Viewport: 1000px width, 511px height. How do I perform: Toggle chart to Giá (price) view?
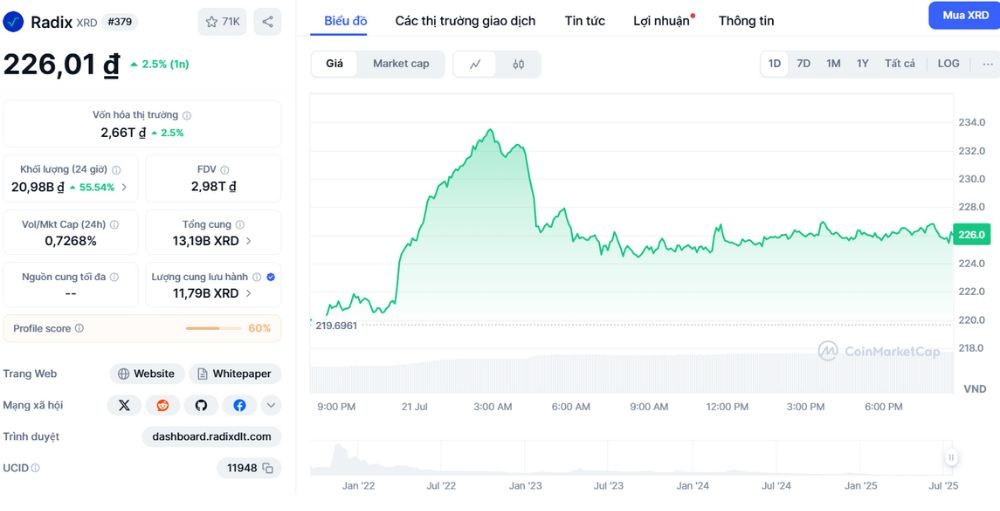coord(334,64)
